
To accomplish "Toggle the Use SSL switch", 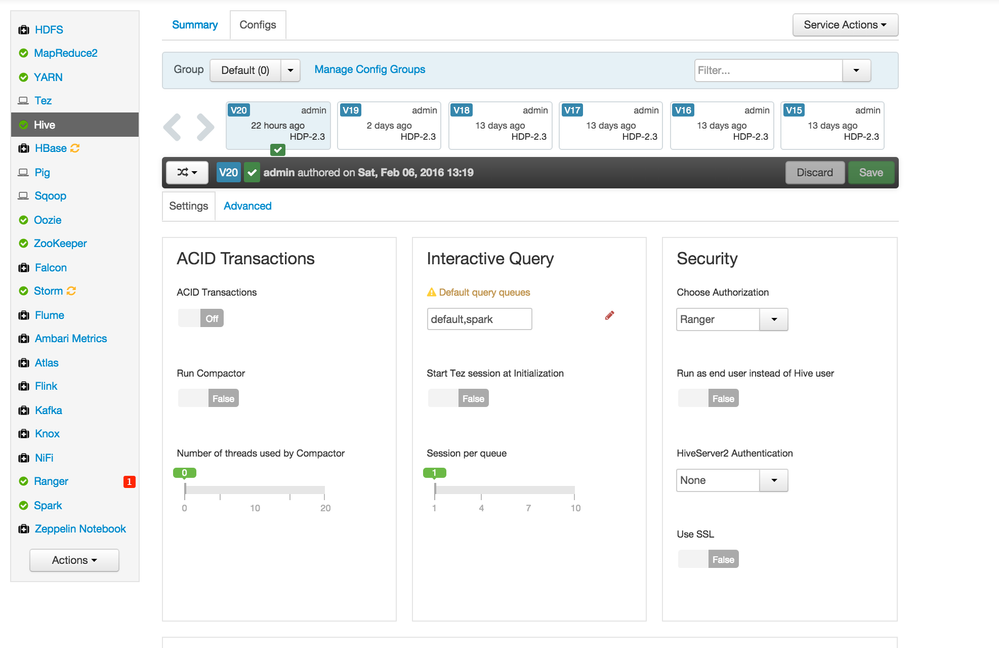I will coord(708,559).
